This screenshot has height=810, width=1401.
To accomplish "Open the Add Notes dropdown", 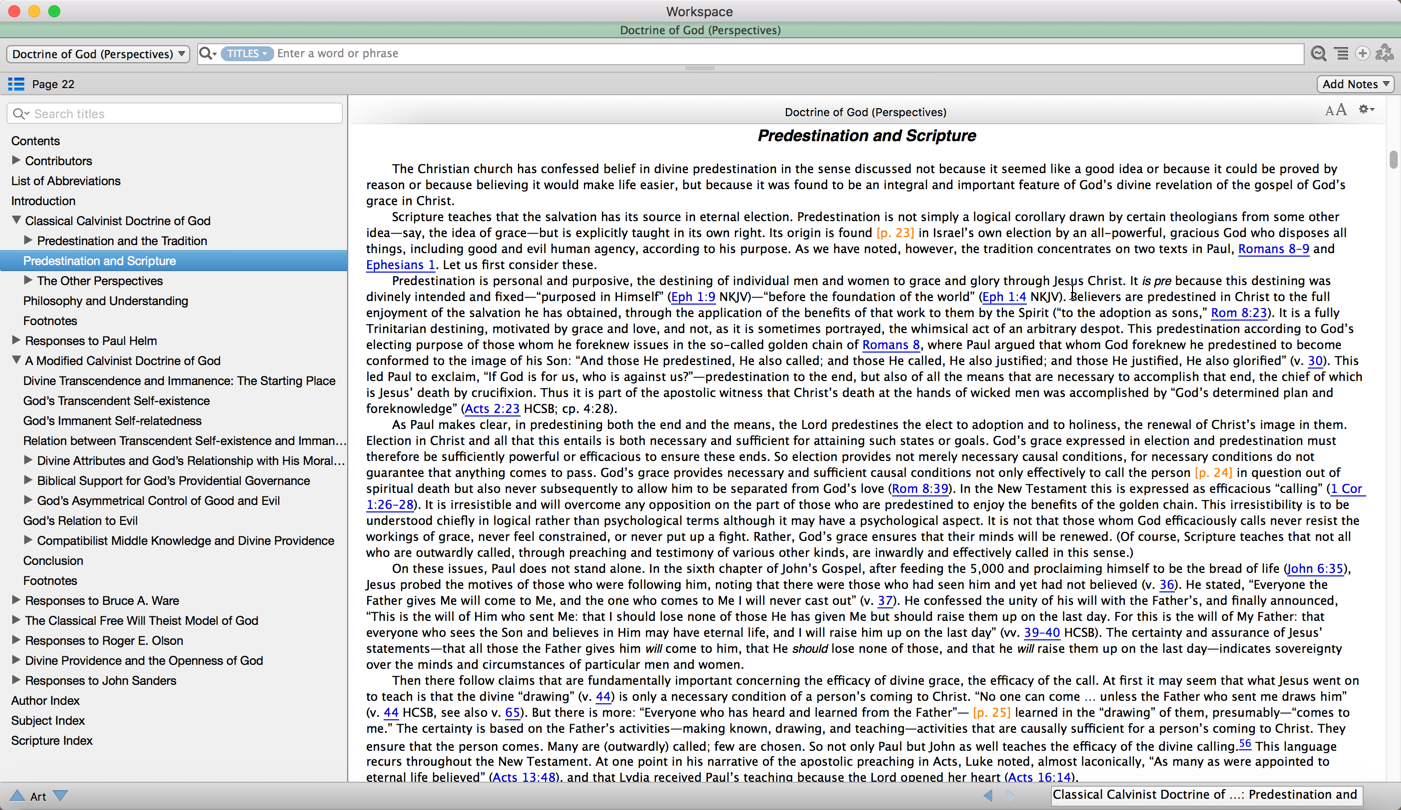I will (1356, 84).
